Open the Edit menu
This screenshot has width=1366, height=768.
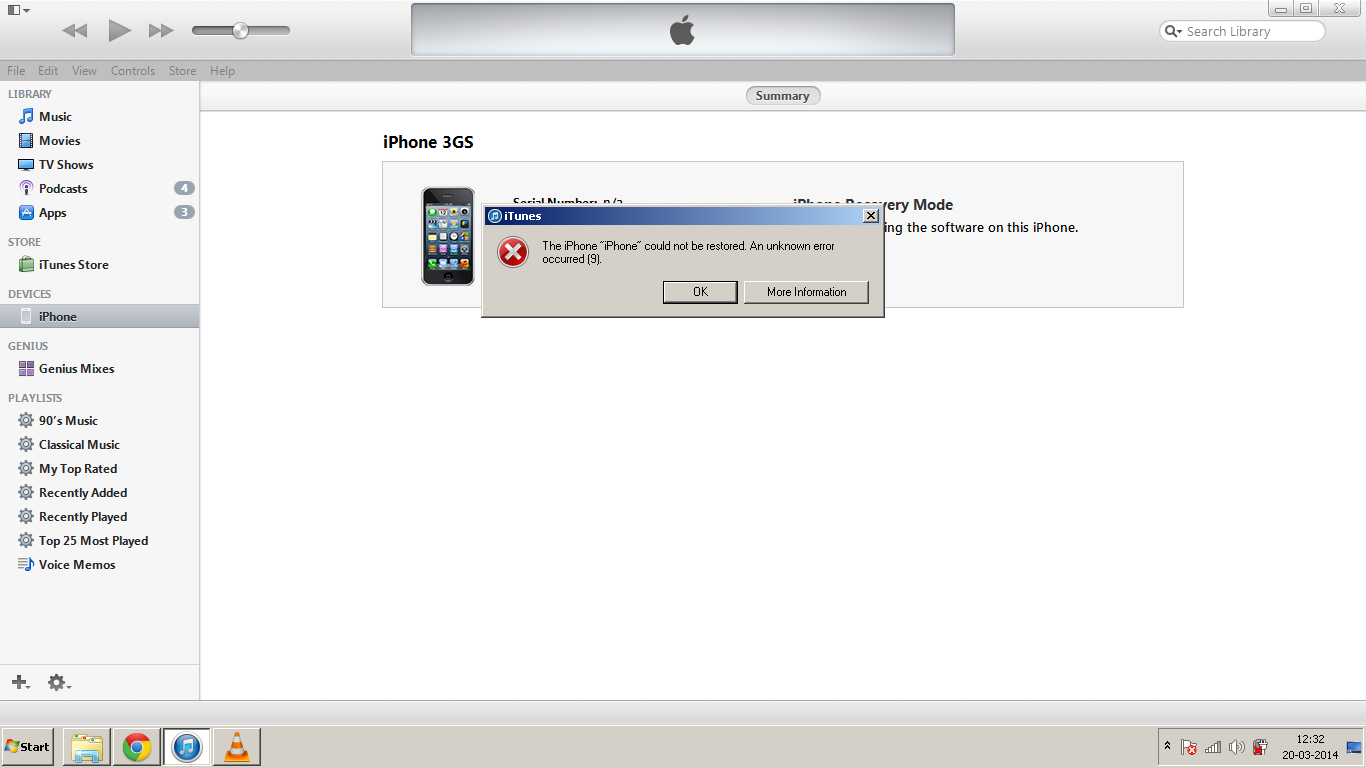(x=48, y=71)
